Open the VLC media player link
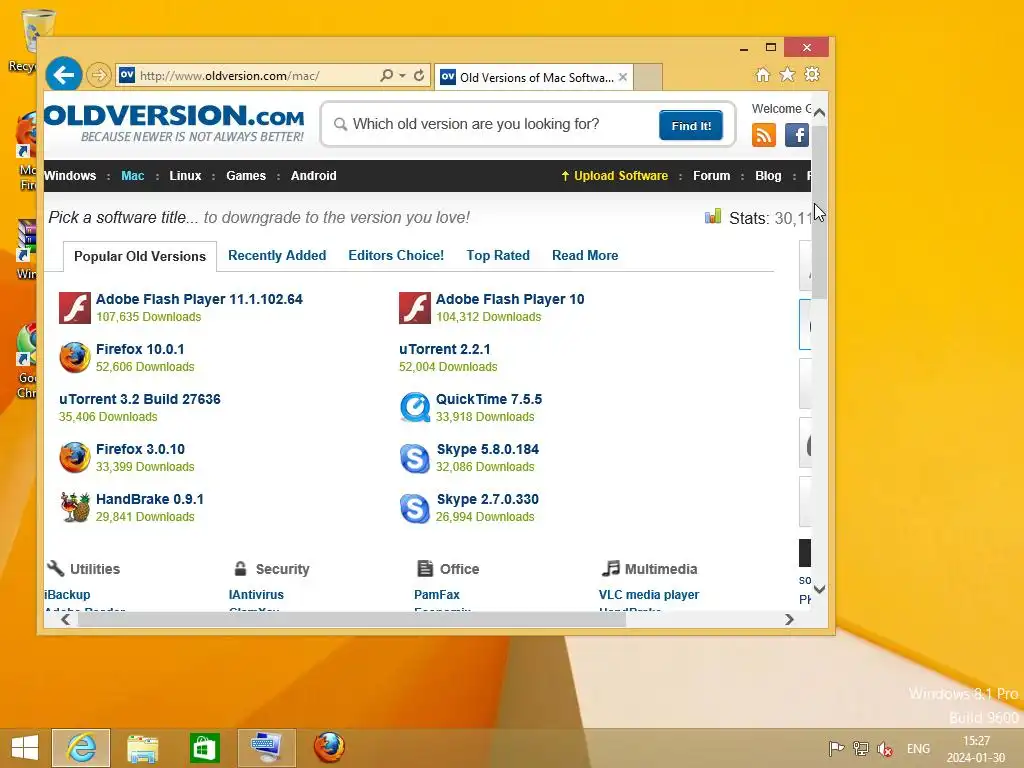 (x=648, y=595)
